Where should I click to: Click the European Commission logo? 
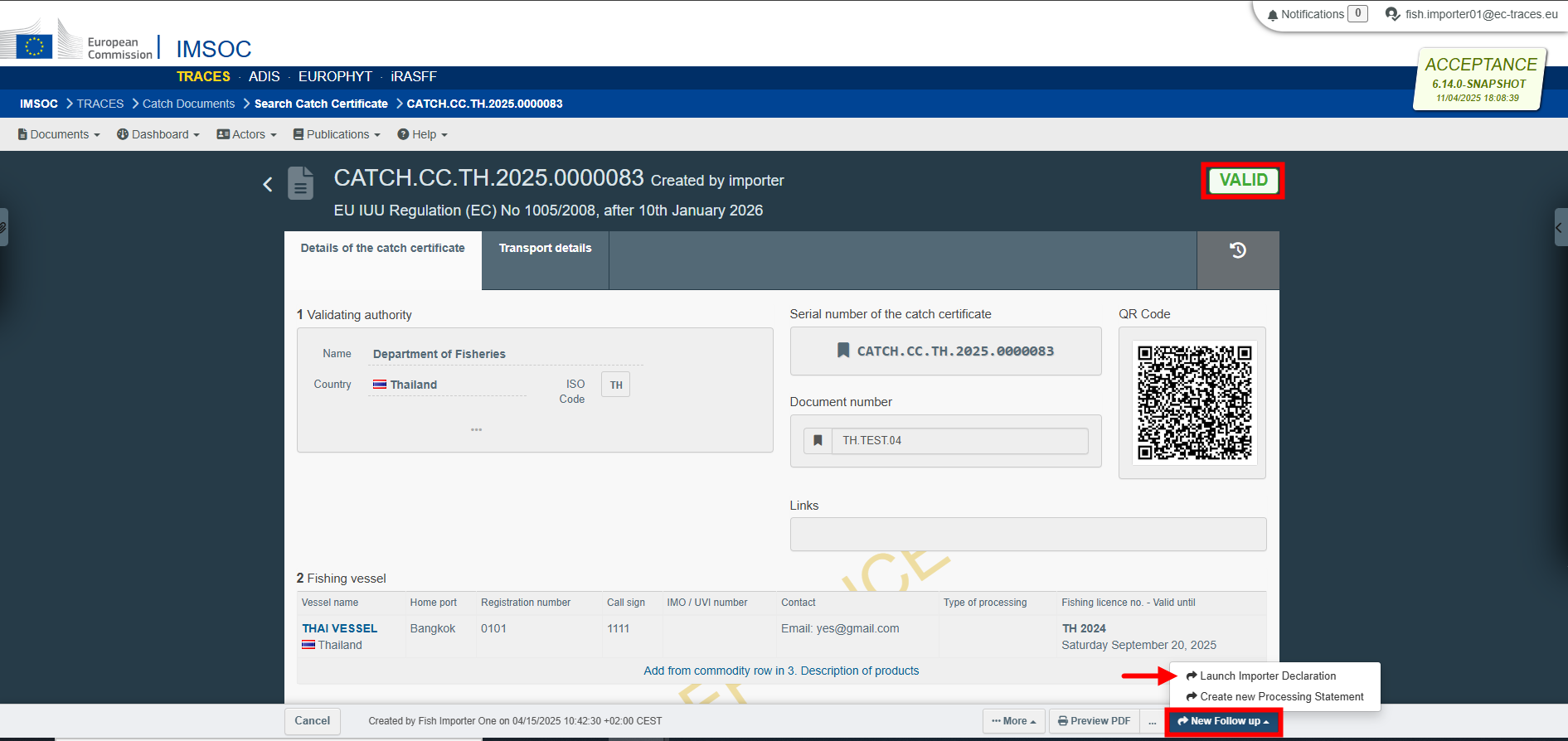pyautogui.click(x=79, y=43)
